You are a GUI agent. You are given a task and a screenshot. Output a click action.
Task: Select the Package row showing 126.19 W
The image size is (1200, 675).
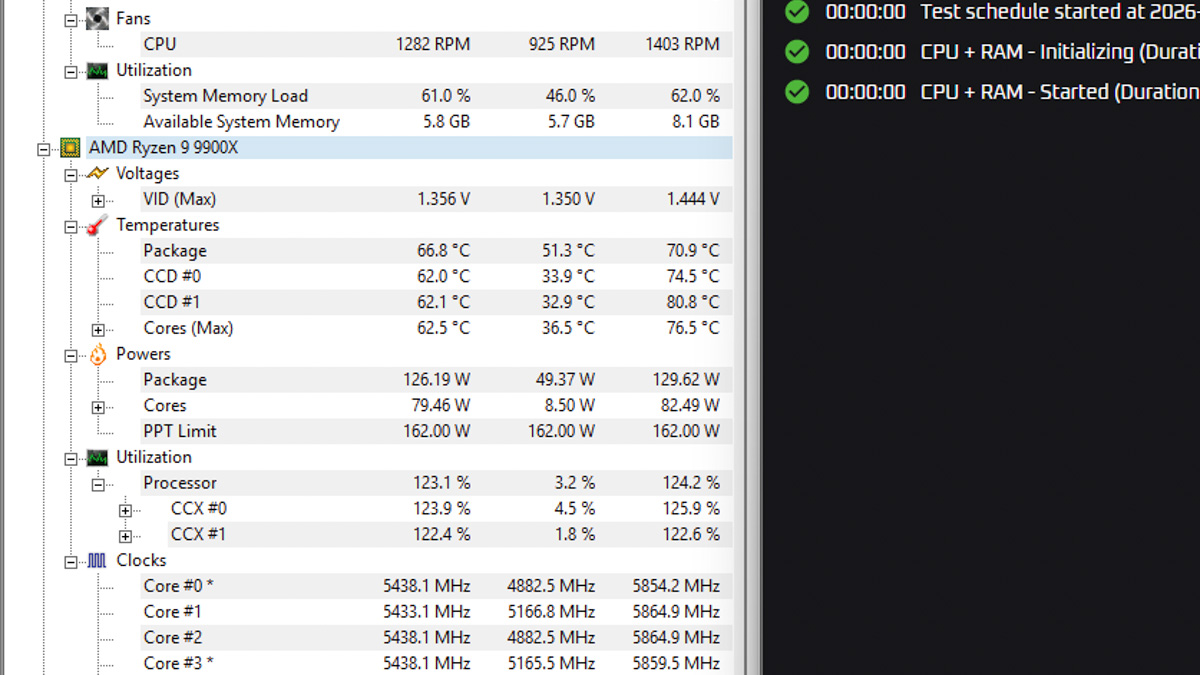(436, 380)
